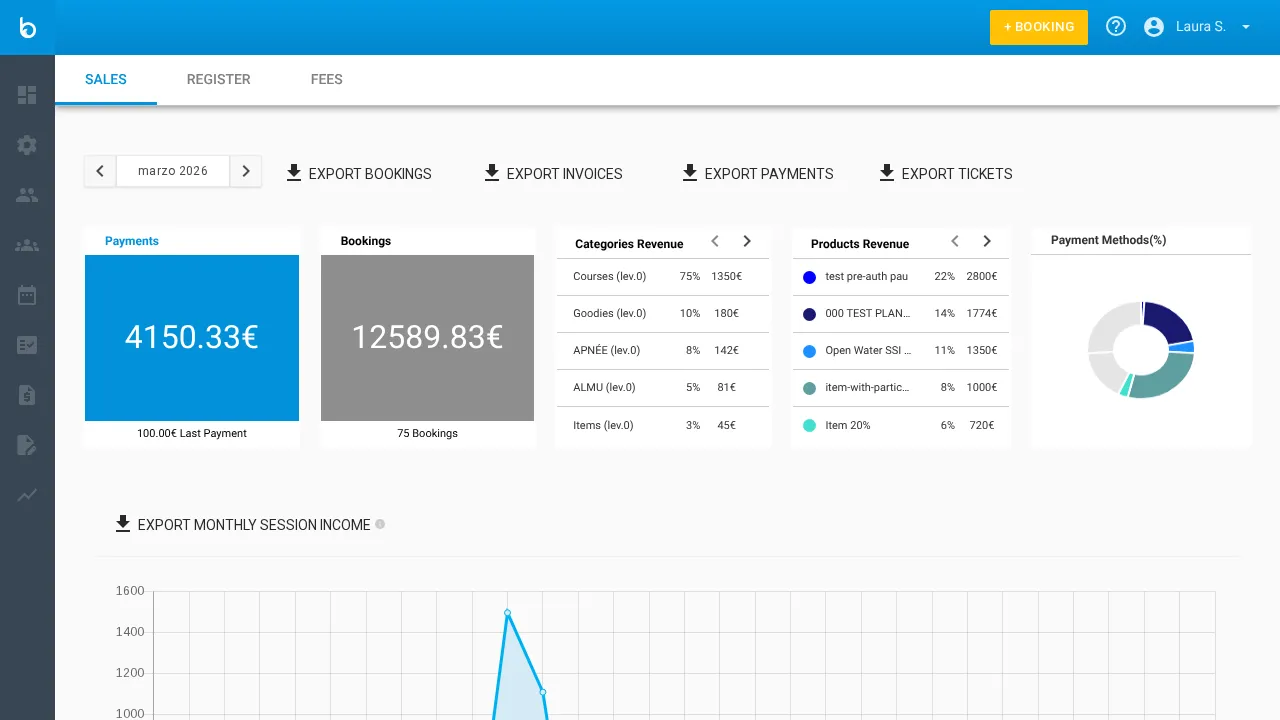The image size is (1280, 720).
Task: Click the marzo 2026 date field
Action: [x=172, y=171]
